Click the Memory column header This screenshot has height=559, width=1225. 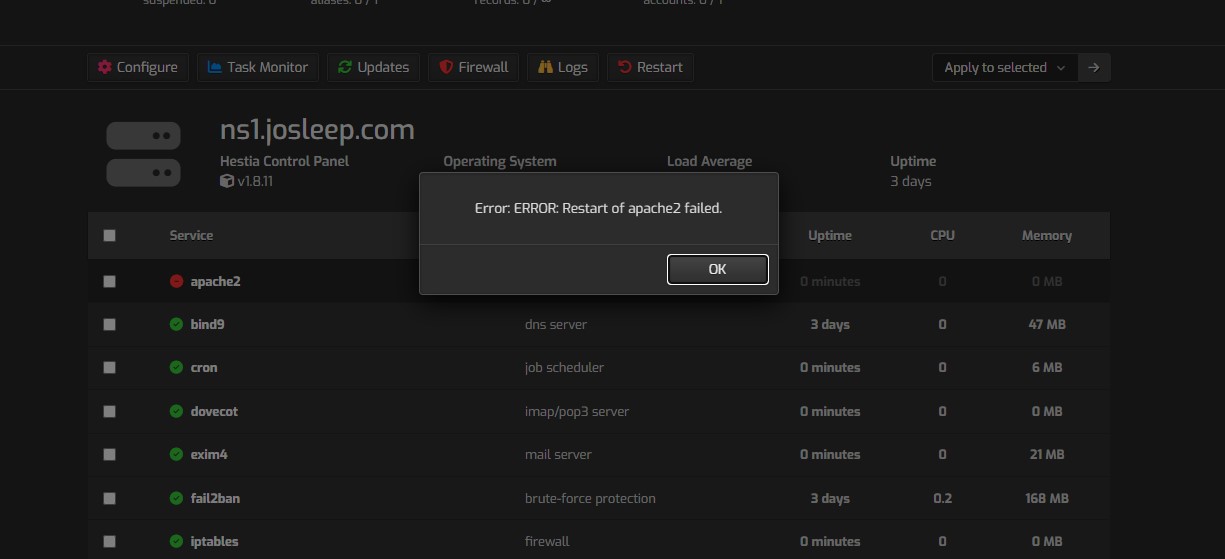1047,235
